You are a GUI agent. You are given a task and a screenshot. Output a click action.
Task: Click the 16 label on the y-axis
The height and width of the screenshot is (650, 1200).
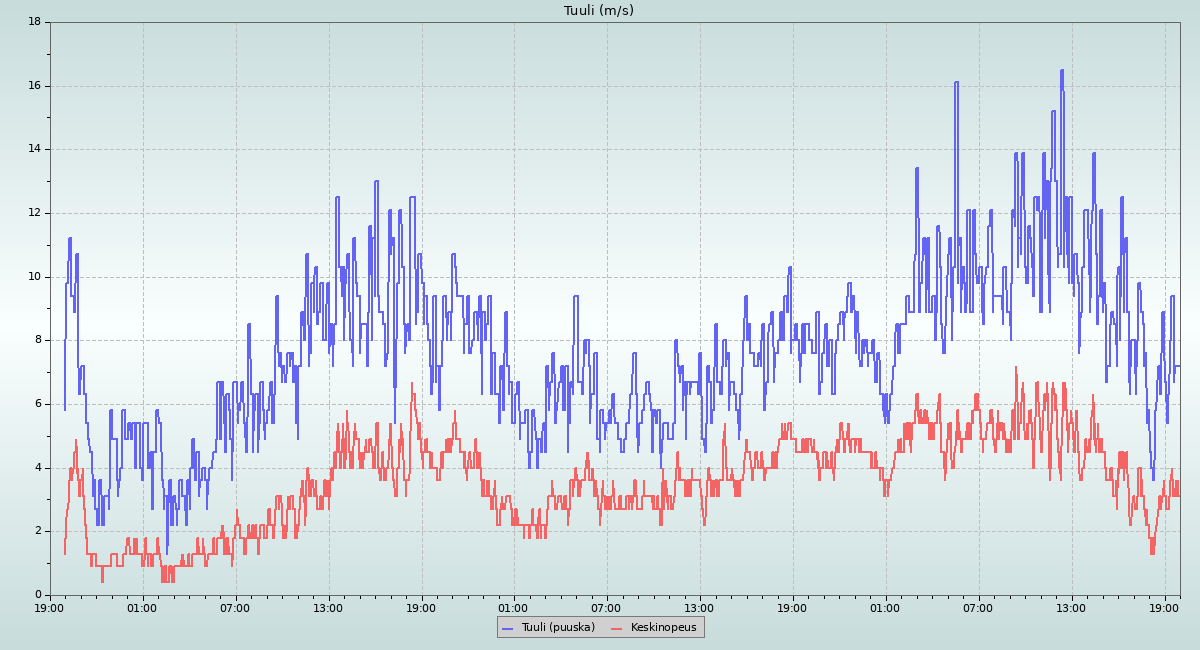click(x=34, y=85)
